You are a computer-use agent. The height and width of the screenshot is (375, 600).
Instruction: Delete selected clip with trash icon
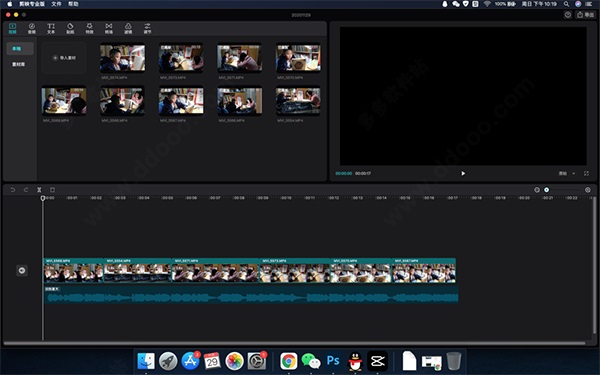point(52,190)
